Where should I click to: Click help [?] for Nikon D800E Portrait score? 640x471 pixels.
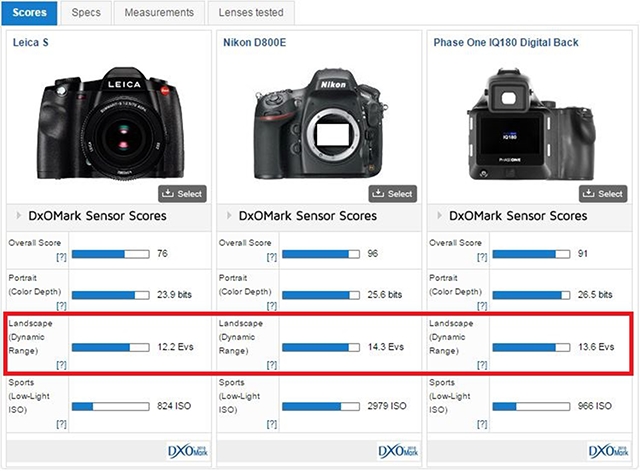[x=271, y=305]
